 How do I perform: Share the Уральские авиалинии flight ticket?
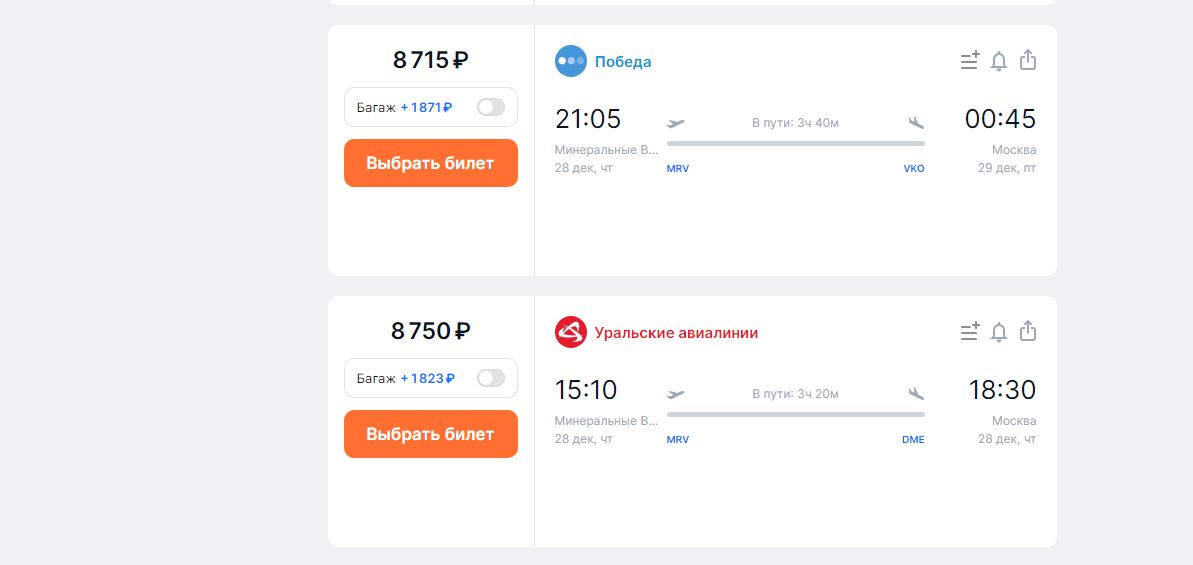[1027, 332]
